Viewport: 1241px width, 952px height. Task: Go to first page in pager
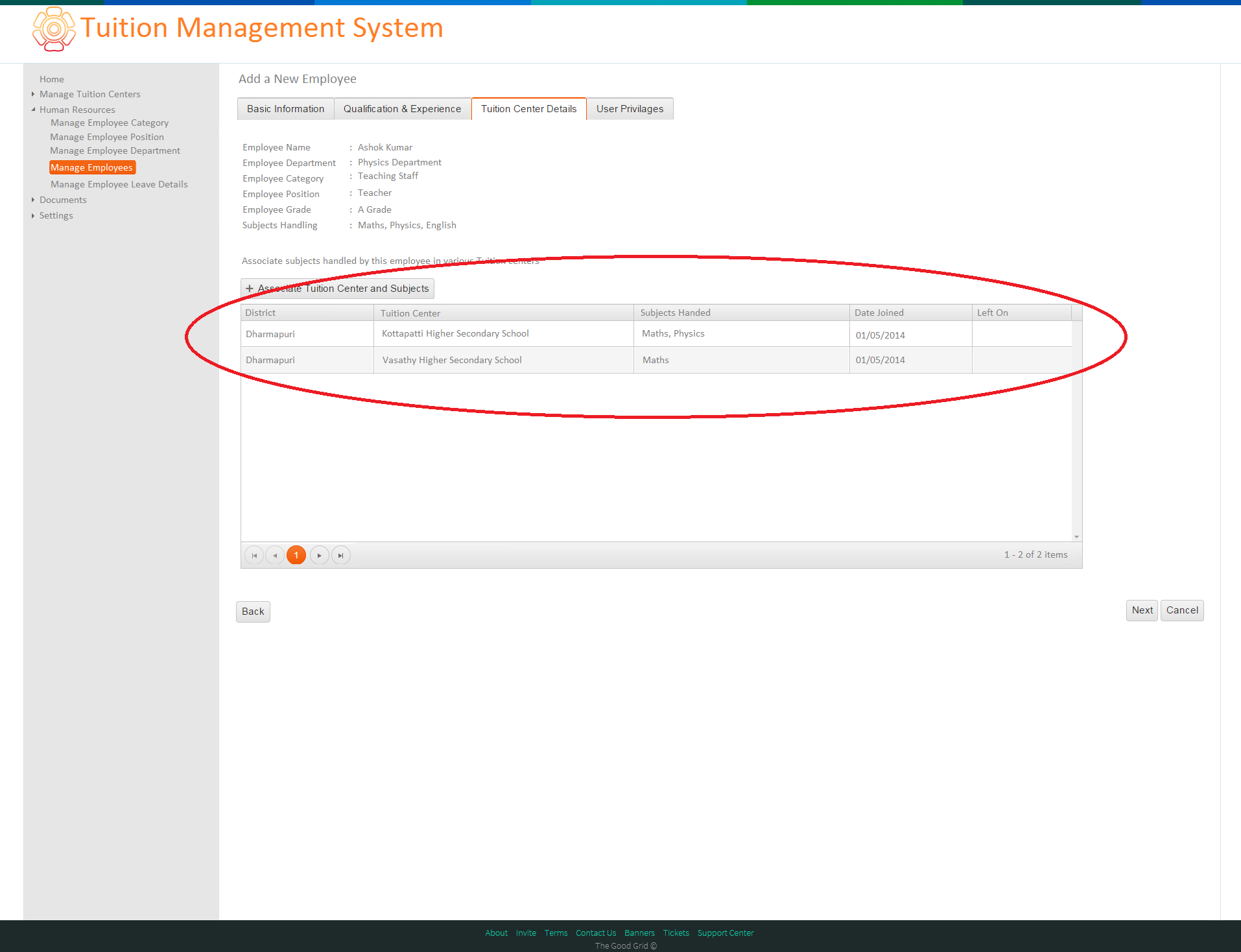click(x=254, y=555)
